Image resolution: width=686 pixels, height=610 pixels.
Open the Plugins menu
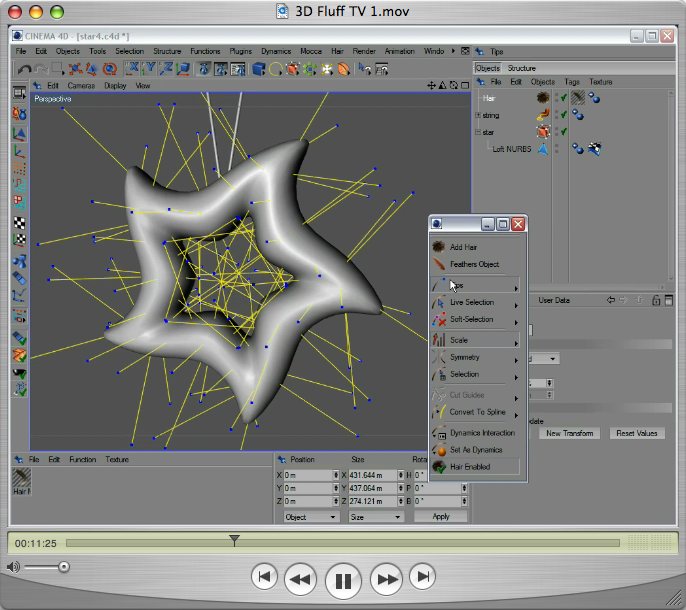(x=241, y=51)
